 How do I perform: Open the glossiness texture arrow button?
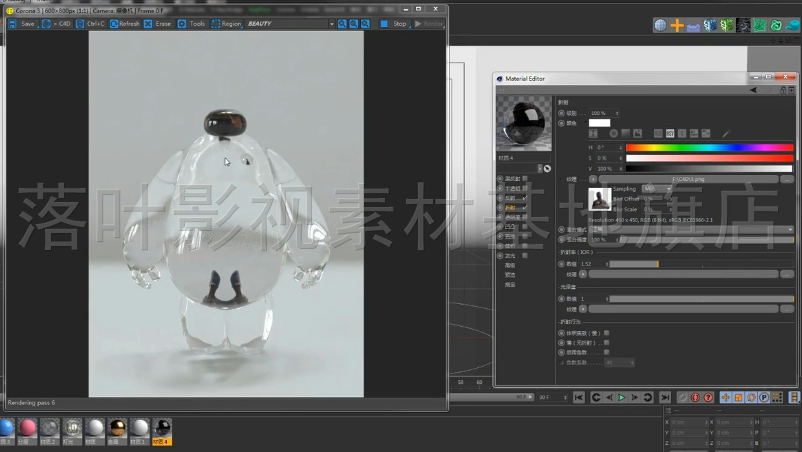point(583,309)
